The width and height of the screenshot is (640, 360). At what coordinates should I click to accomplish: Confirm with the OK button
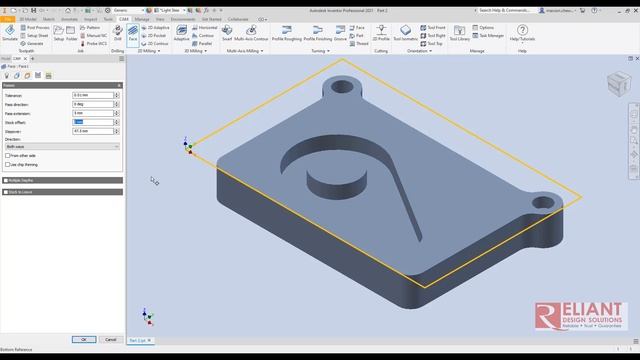(x=84, y=340)
